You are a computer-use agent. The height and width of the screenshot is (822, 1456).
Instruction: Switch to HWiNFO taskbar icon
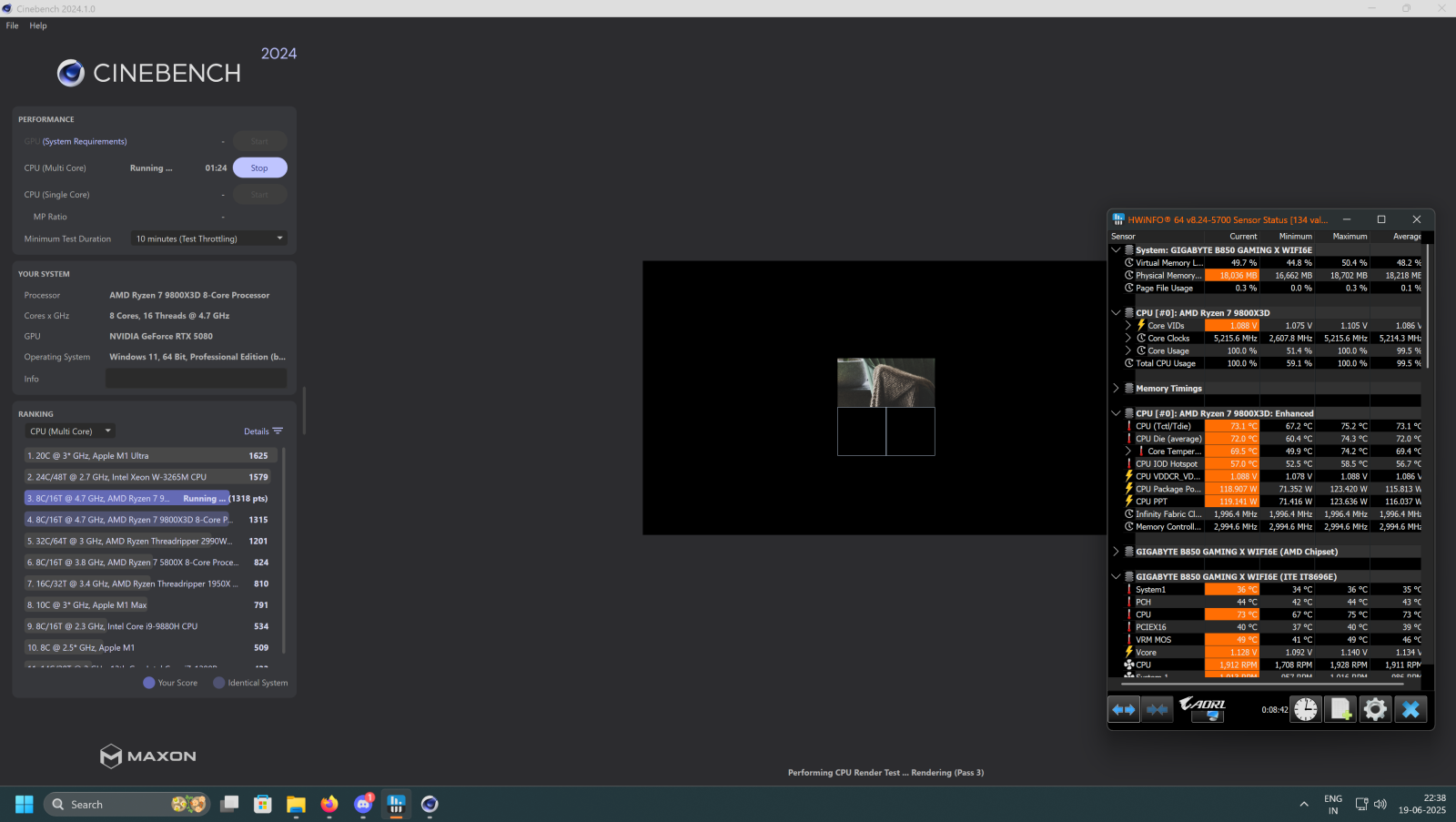click(396, 804)
